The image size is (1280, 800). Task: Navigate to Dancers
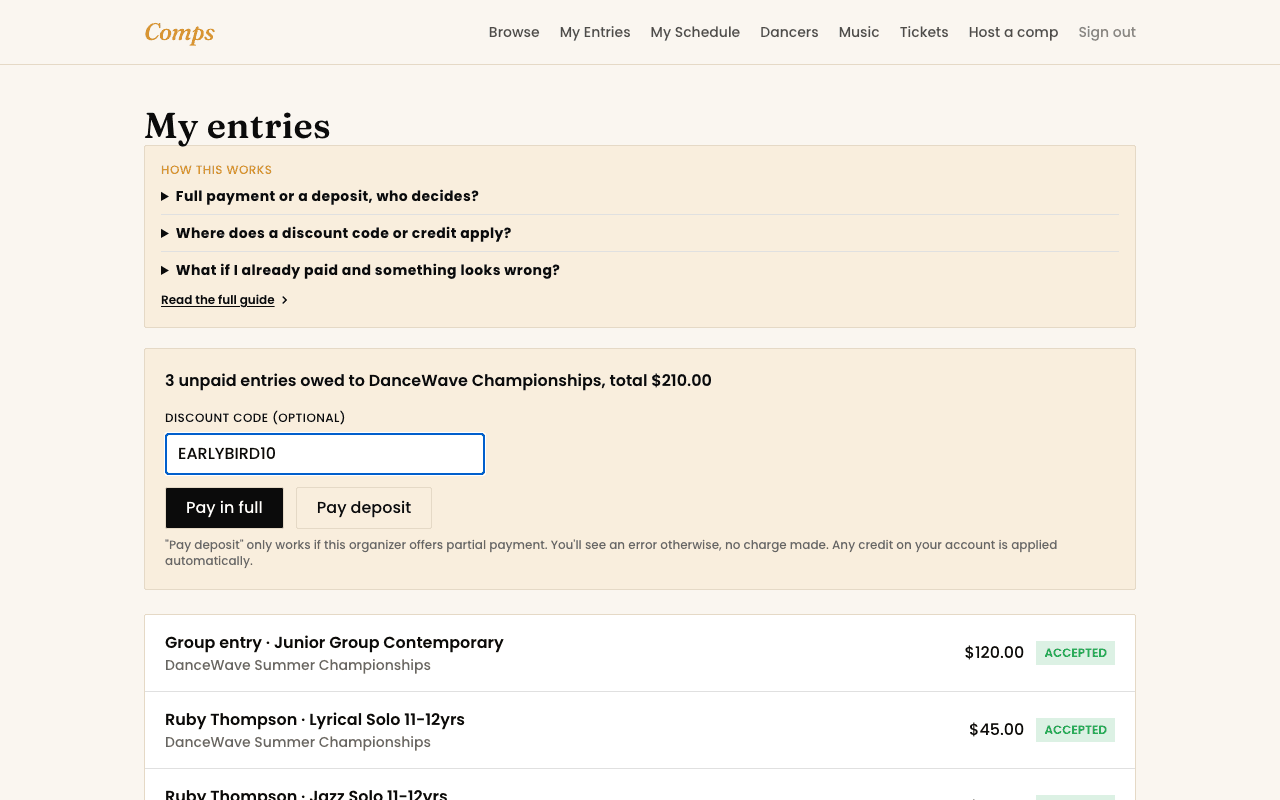[x=789, y=32]
